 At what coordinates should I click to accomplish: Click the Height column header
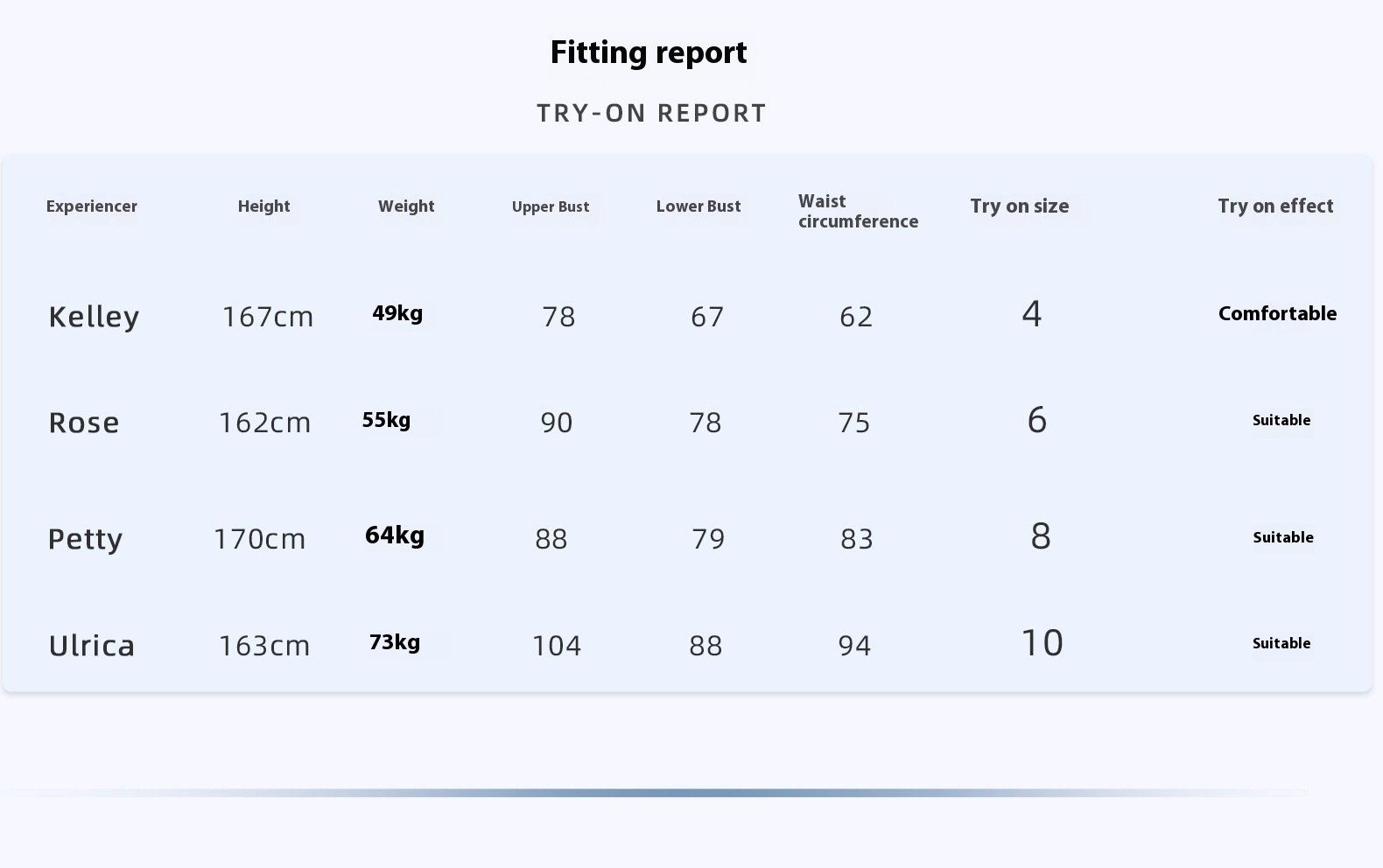click(x=263, y=206)
